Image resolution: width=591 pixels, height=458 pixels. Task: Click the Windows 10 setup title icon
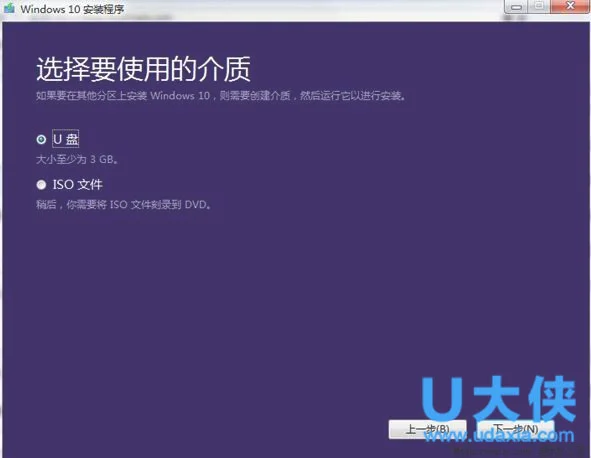pos(9,8)
